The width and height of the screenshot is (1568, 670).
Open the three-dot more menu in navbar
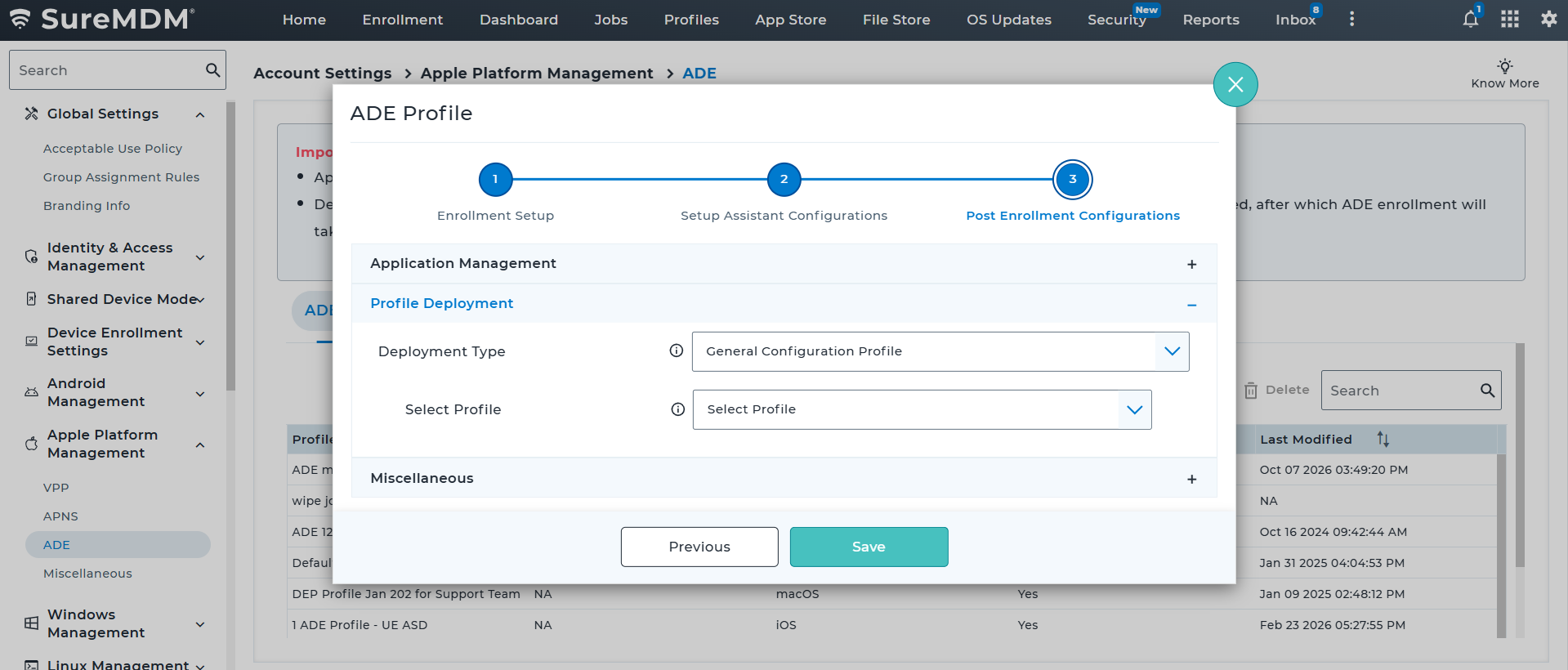(x=1352, y=19)
